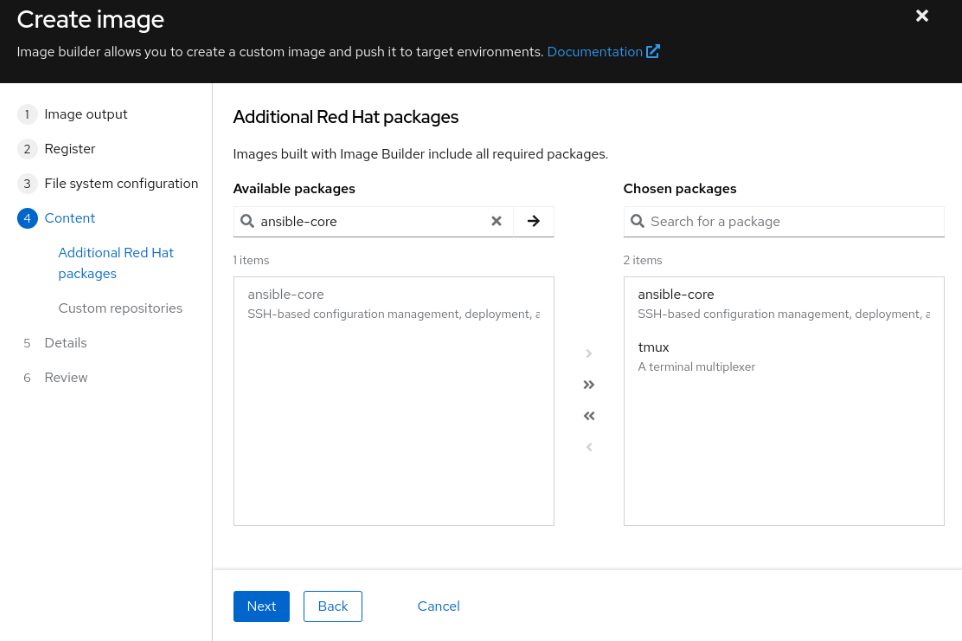Viewport: 962px width, 641px height.
Task: Go to Register step
Action: [x=70, y=149]
